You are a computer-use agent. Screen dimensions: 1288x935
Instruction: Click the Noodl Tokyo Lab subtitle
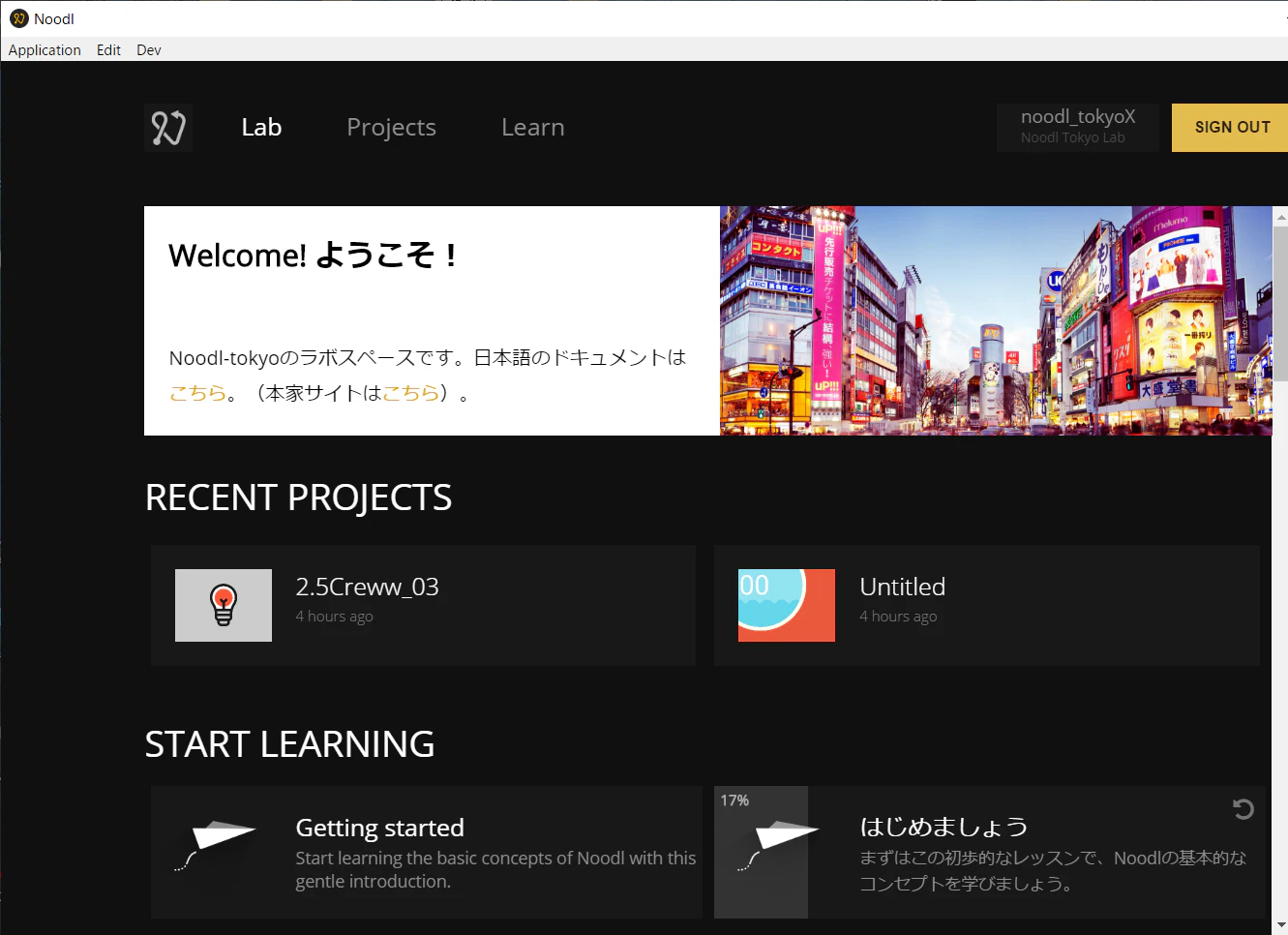[1072, 137]
